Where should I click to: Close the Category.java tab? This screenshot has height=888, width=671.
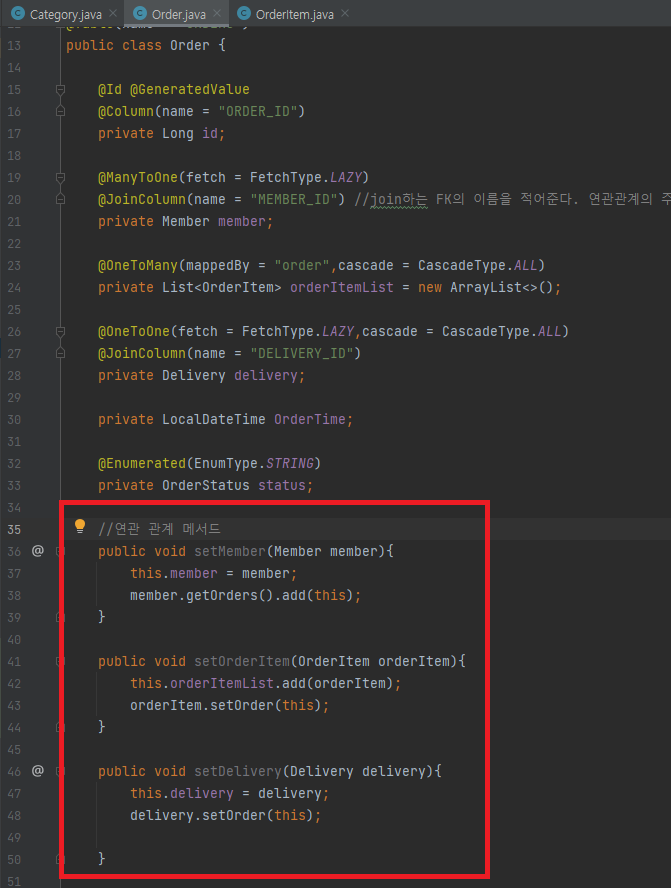click(x=113, y=13)
